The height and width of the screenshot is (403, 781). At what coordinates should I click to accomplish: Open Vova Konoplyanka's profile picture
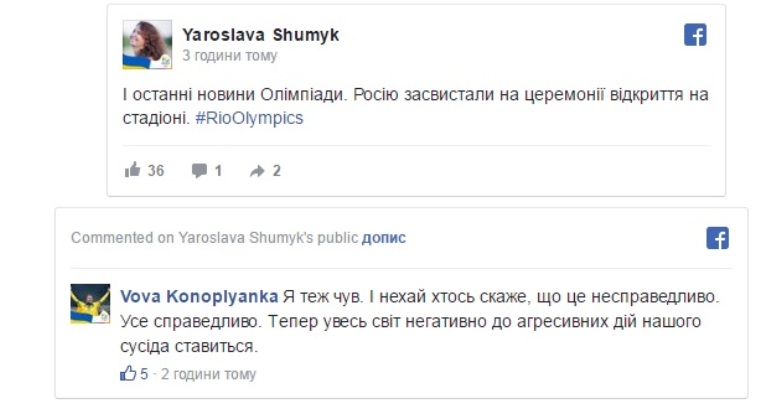click(90, 303)
